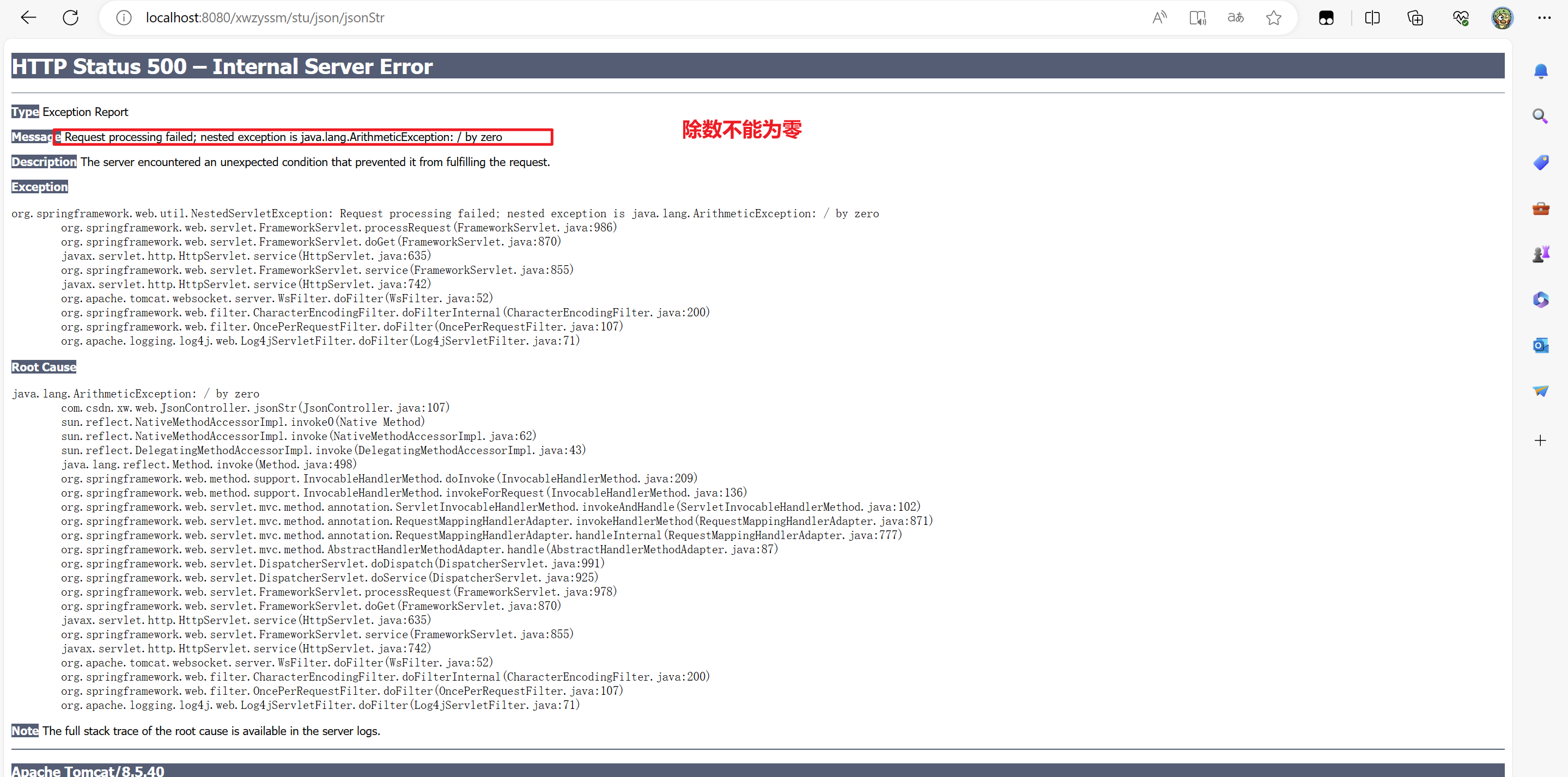The image size is (1568, 777).
Task: Enter Immersive Reader mode
Action: click(x=1198, y=17)
